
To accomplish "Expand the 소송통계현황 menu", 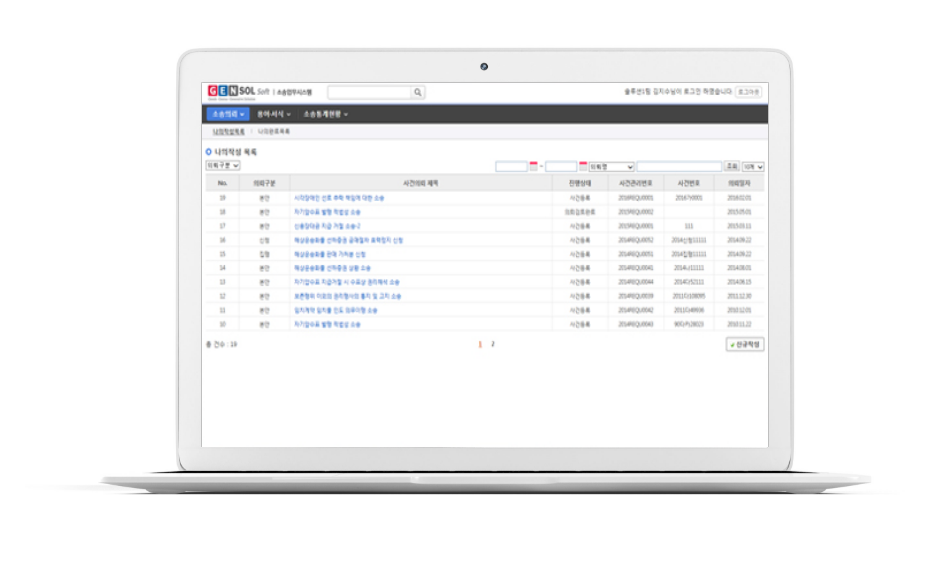I will 325,114.
